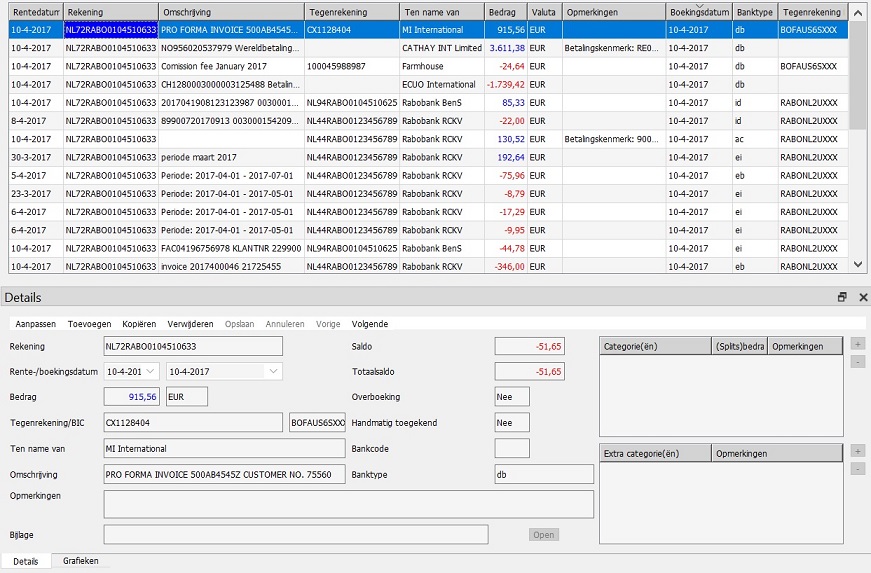
Task: Remove a category with the minus button
Action: 857,361
